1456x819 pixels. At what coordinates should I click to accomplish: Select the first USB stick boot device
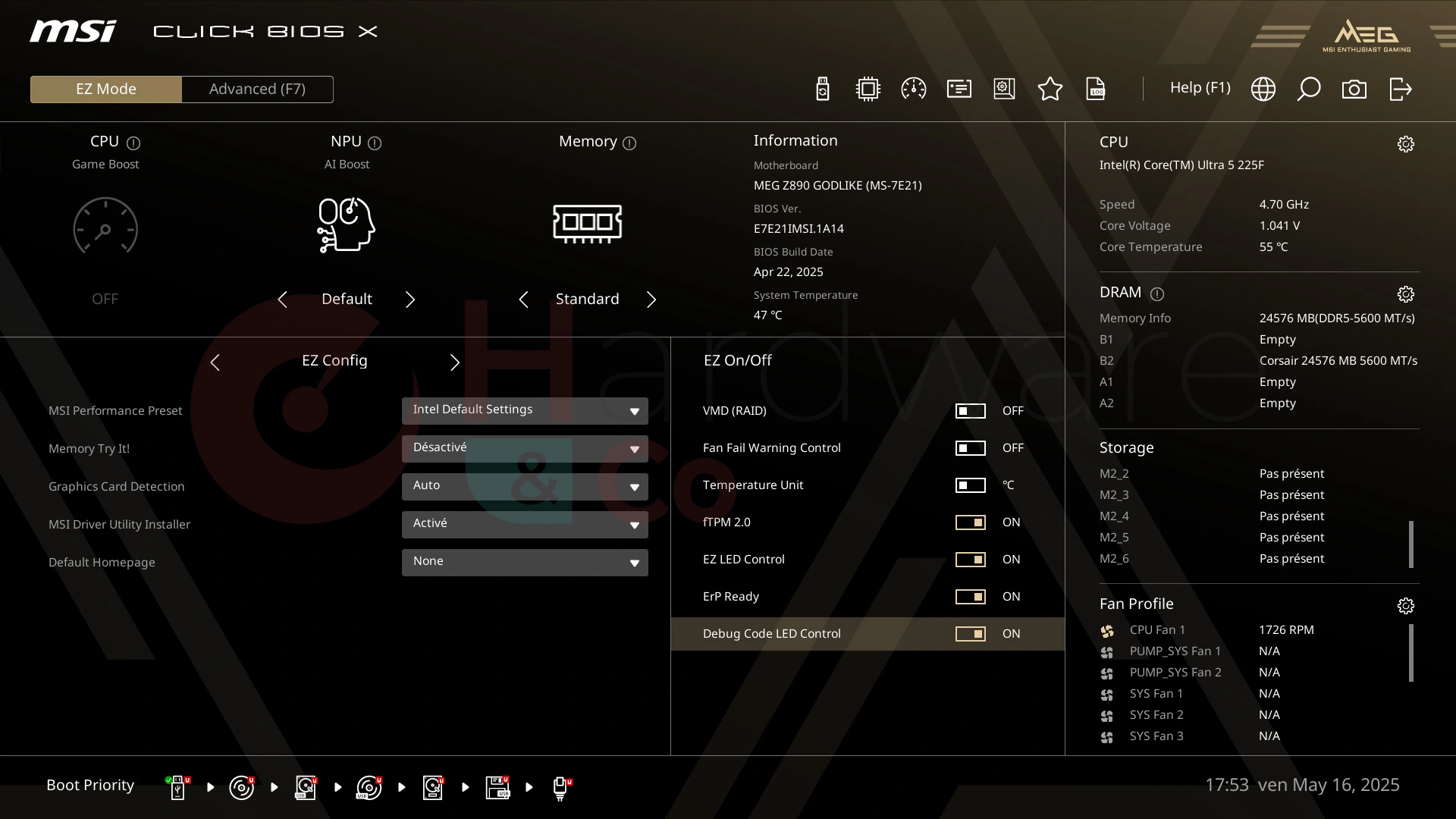click(x=177, y=787)
